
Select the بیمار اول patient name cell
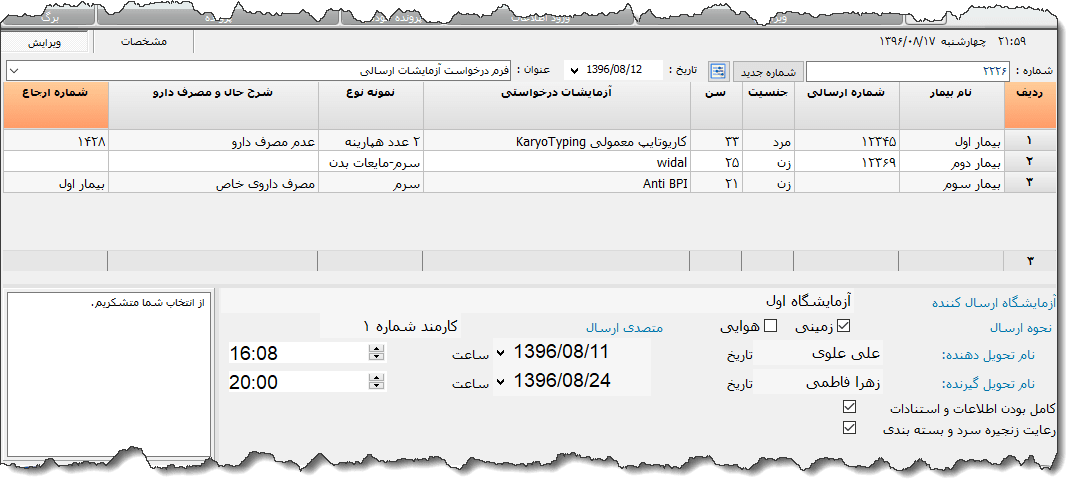coord(952,141)
